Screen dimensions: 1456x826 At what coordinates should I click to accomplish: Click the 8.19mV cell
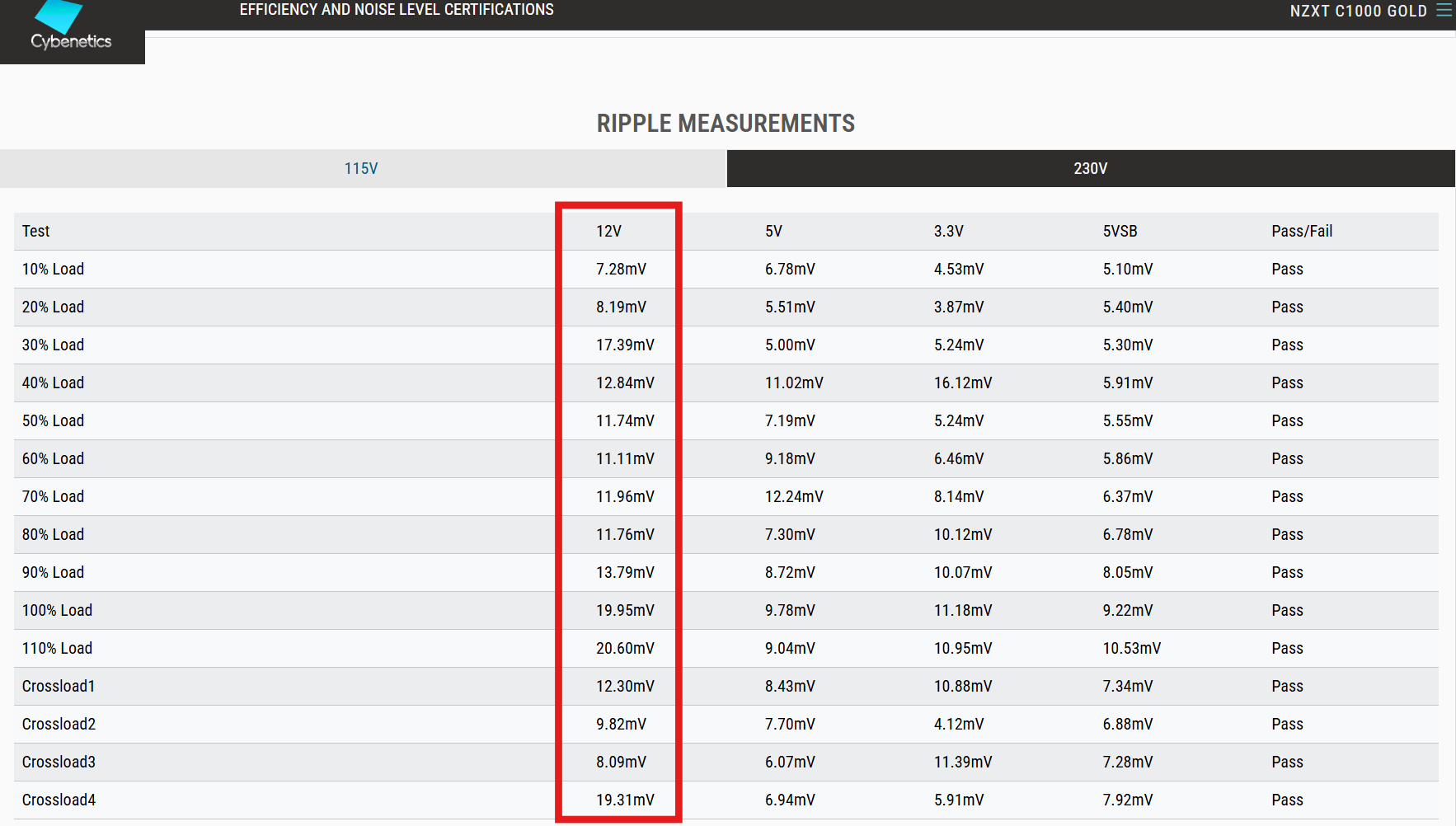pos(621,307)
